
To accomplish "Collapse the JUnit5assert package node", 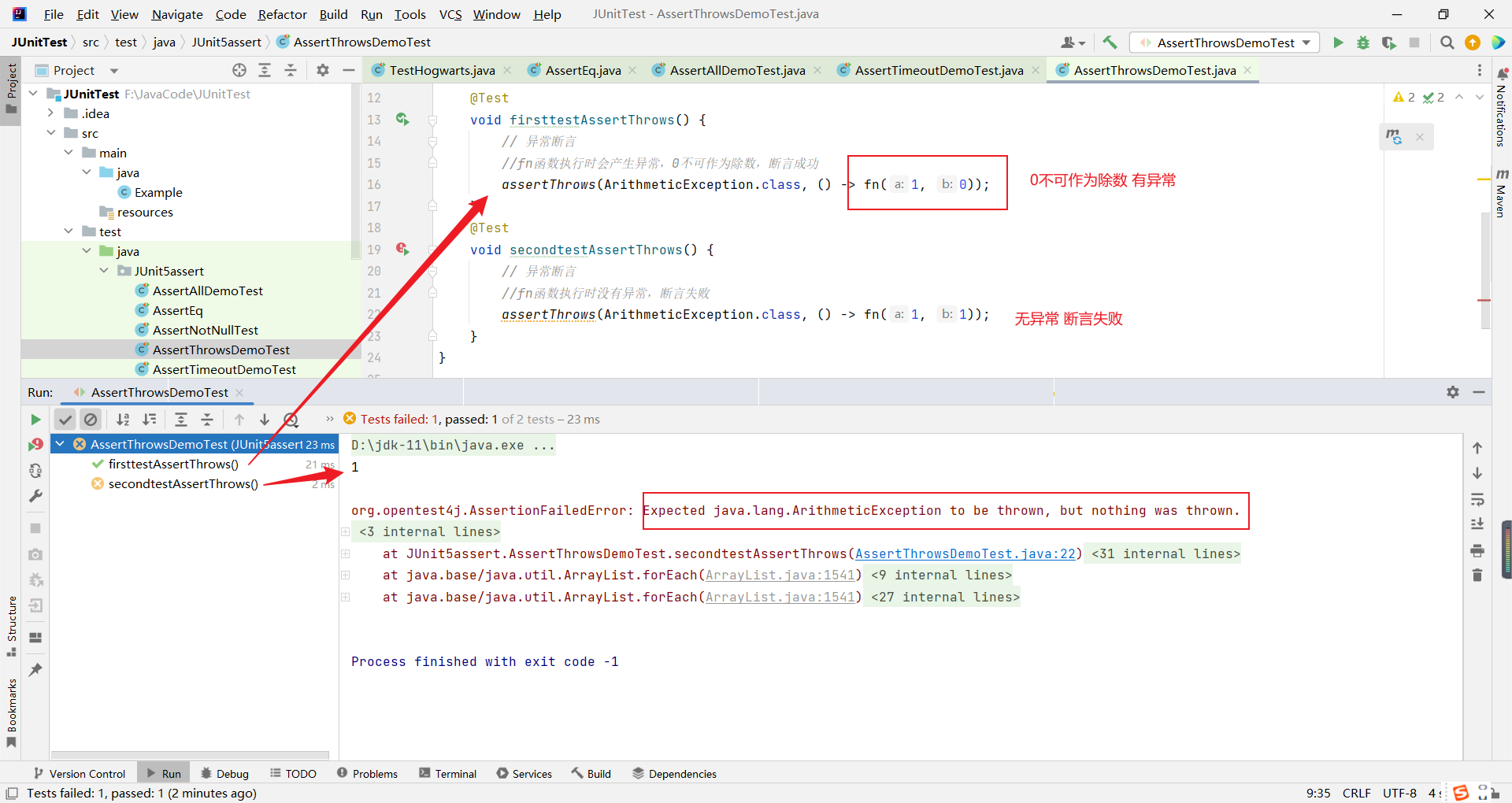I will tap(104, 271).
